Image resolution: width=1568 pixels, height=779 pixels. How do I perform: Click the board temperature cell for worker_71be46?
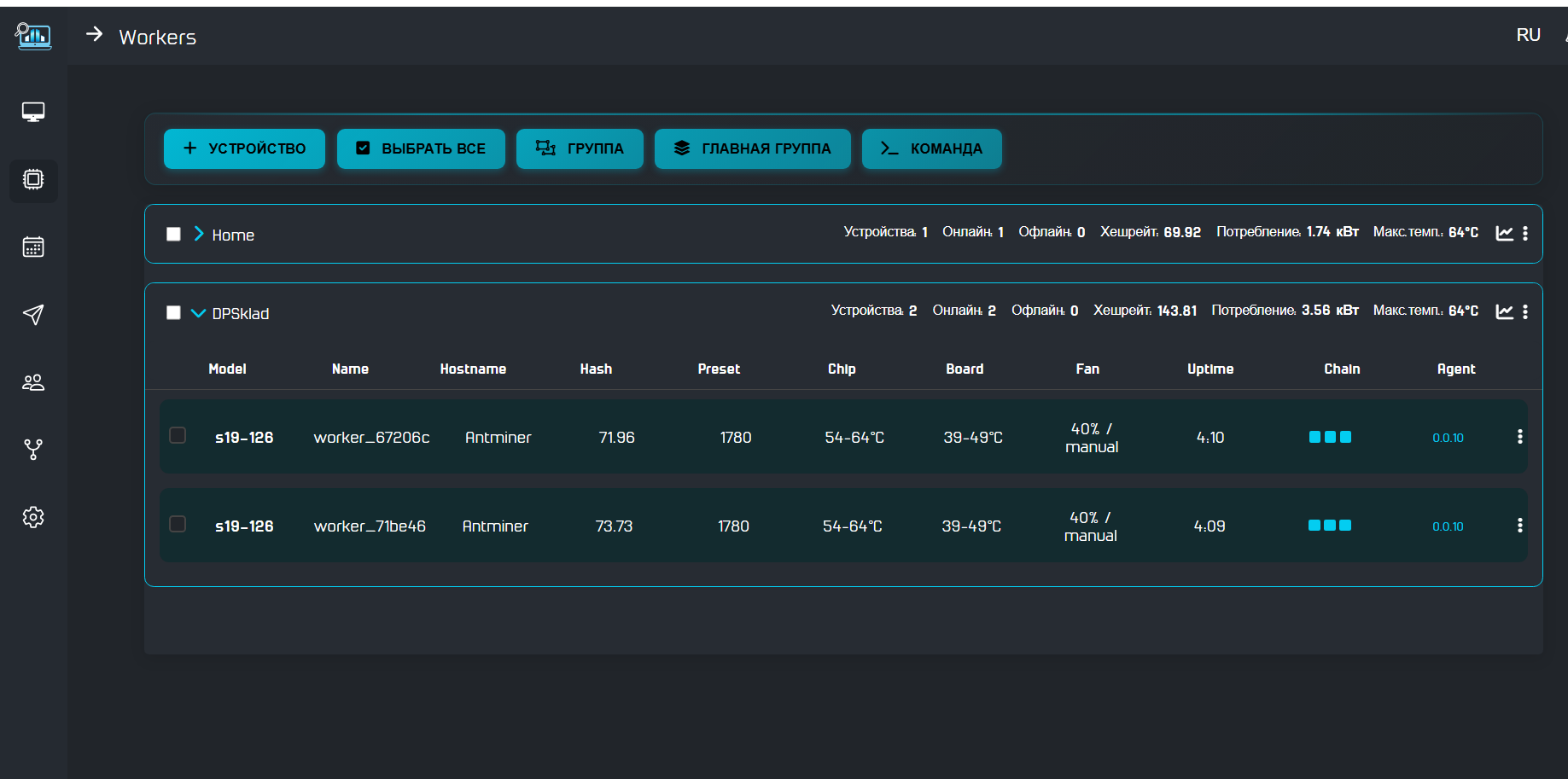click(x=971, y=526)
